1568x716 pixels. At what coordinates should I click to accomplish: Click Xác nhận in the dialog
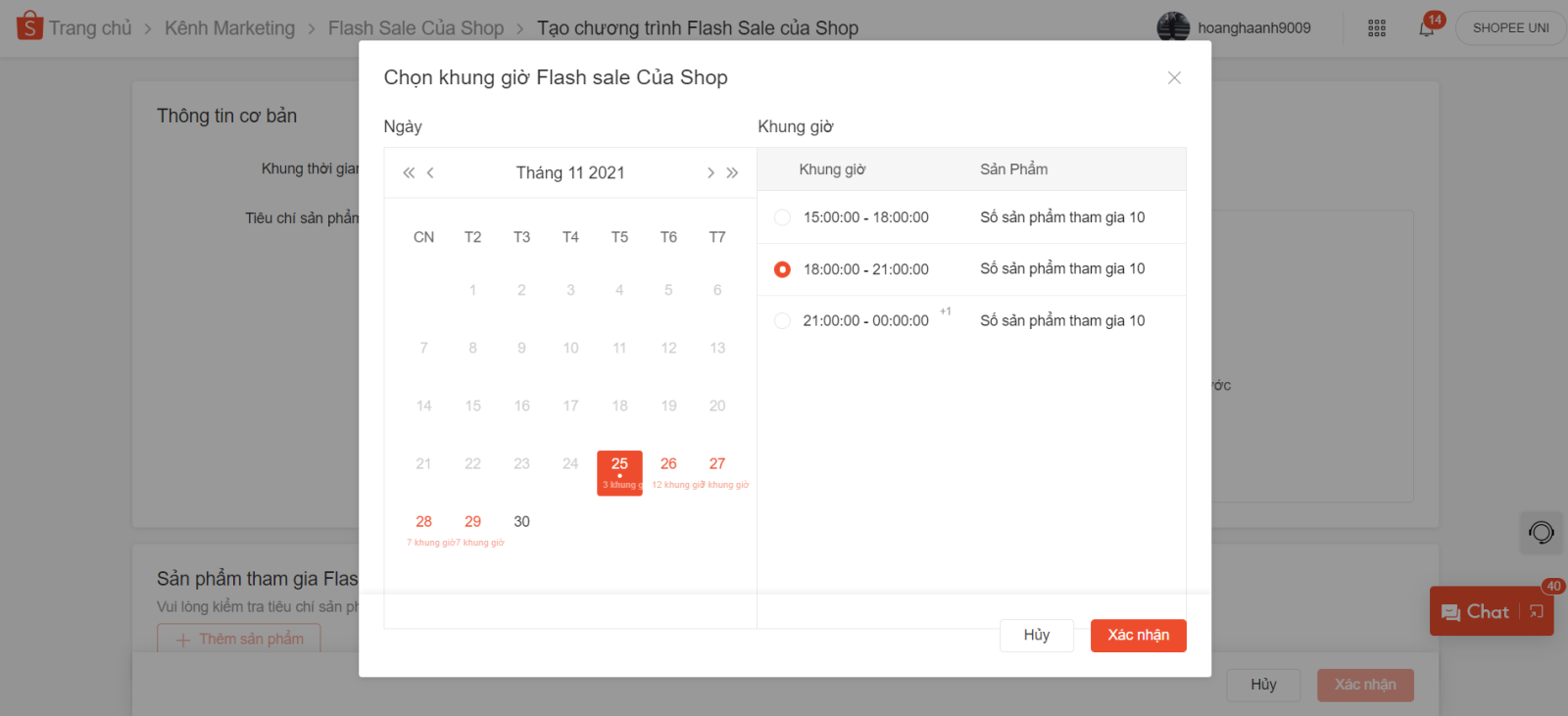pos(1138,636)
